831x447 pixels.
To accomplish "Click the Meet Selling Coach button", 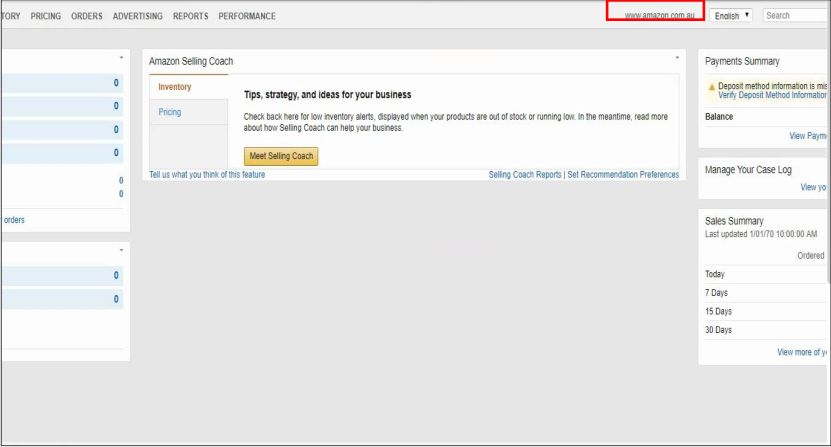I will pyautogui.click(x=281, y=156).
